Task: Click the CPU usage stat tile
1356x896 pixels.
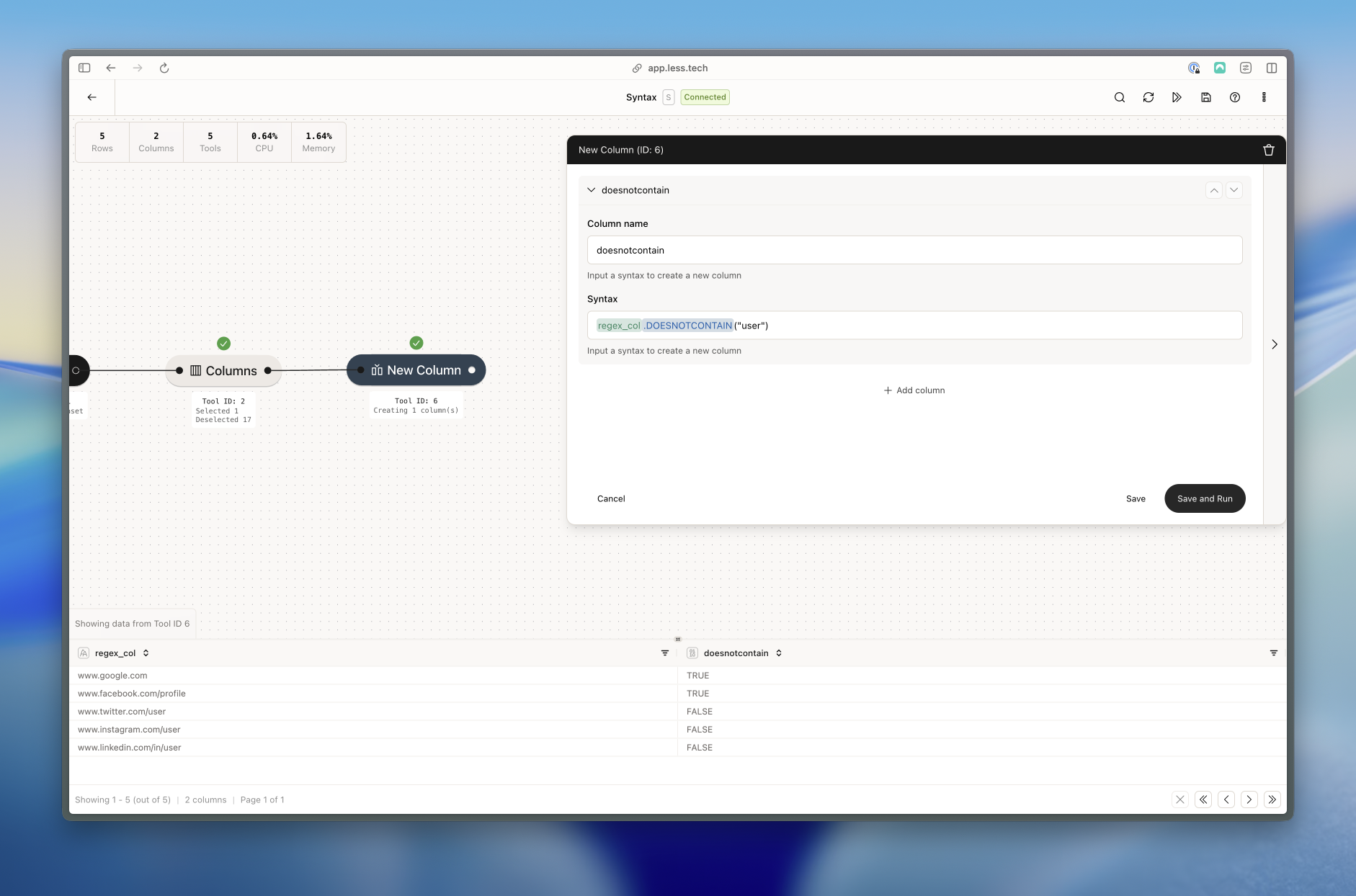Action: [264, 142]
